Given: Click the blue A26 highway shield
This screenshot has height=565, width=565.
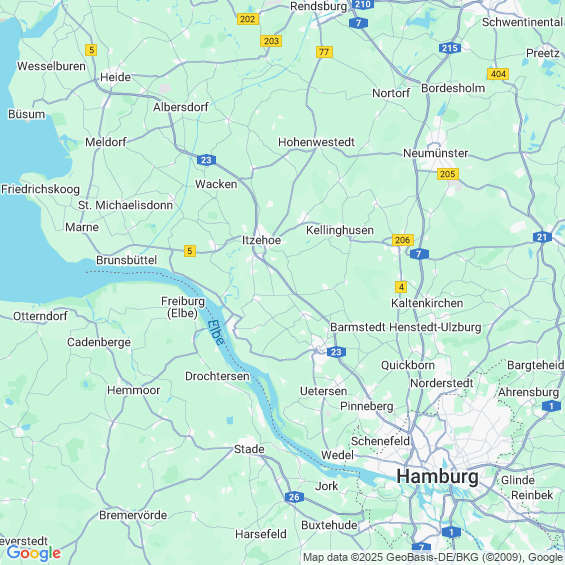Looking at the screenshot, I should pyautogui.click(x=294, y=497).
